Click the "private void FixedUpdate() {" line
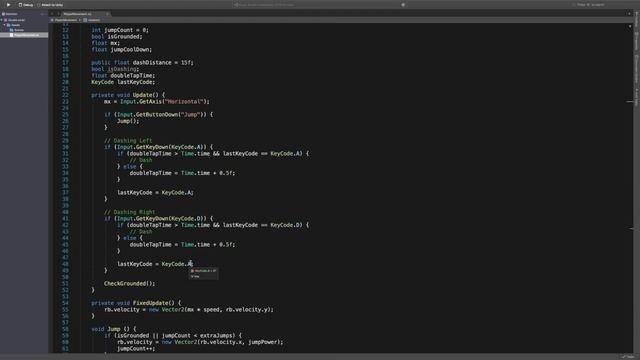 (136, 303)
